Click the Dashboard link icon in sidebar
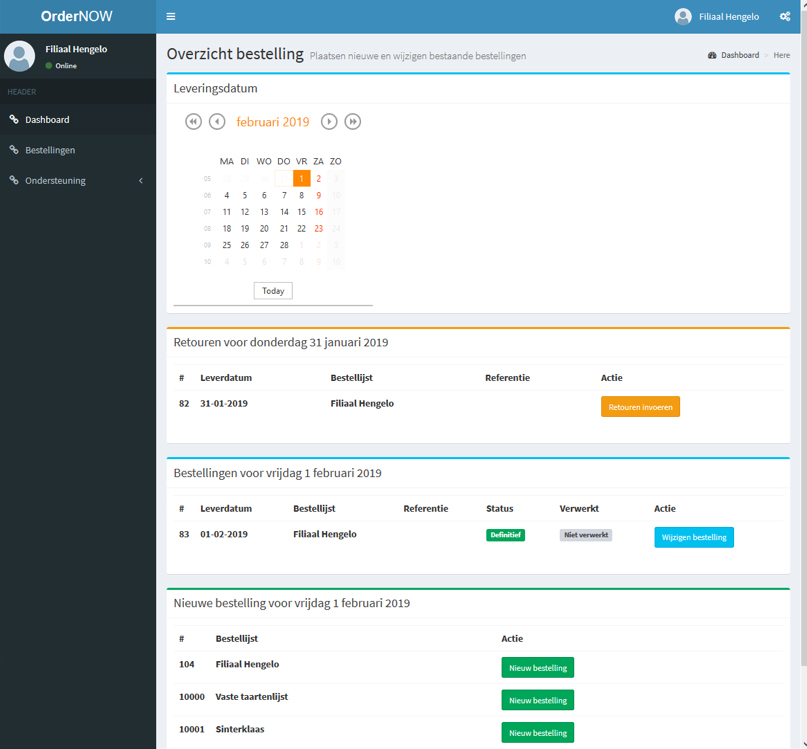Screen dimensions: 807x749 [x=14, y=119]
